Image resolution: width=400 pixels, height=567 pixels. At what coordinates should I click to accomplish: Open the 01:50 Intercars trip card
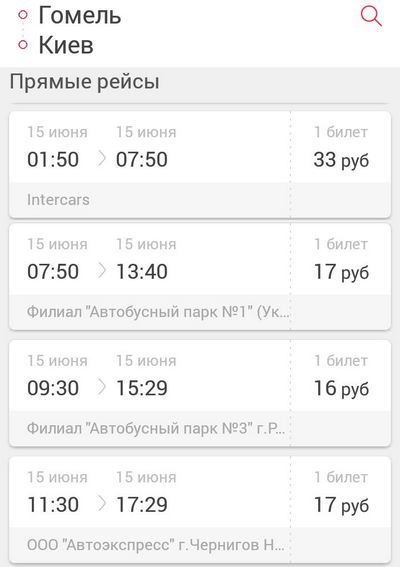[200, 165]
